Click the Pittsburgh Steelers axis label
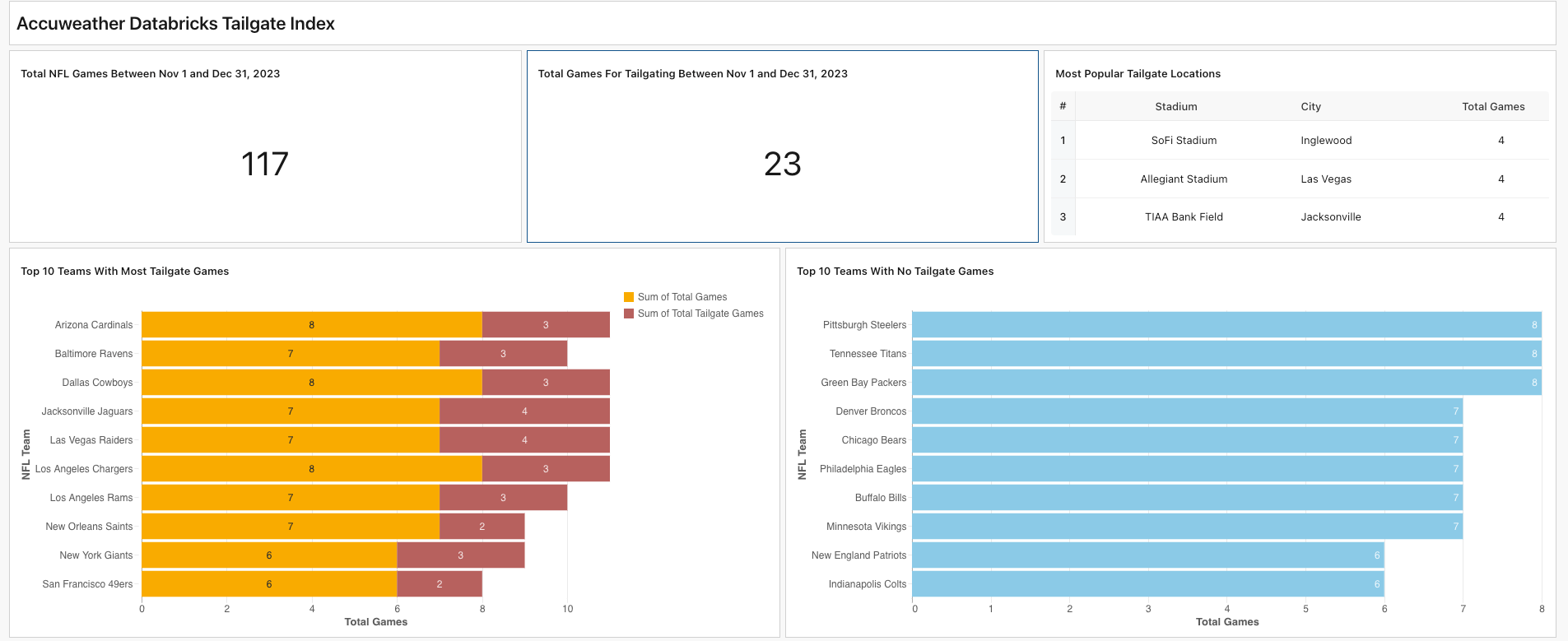Viewport: 1568px width, 641px height. tap(864, 325)
